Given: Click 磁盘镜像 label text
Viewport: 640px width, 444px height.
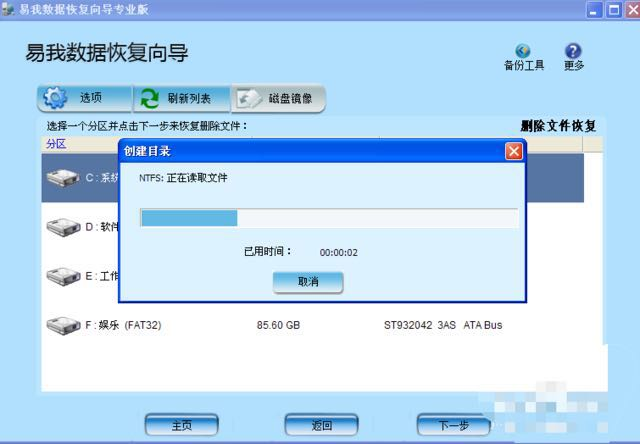Looking at the screenshot, I should click(290, 98).
